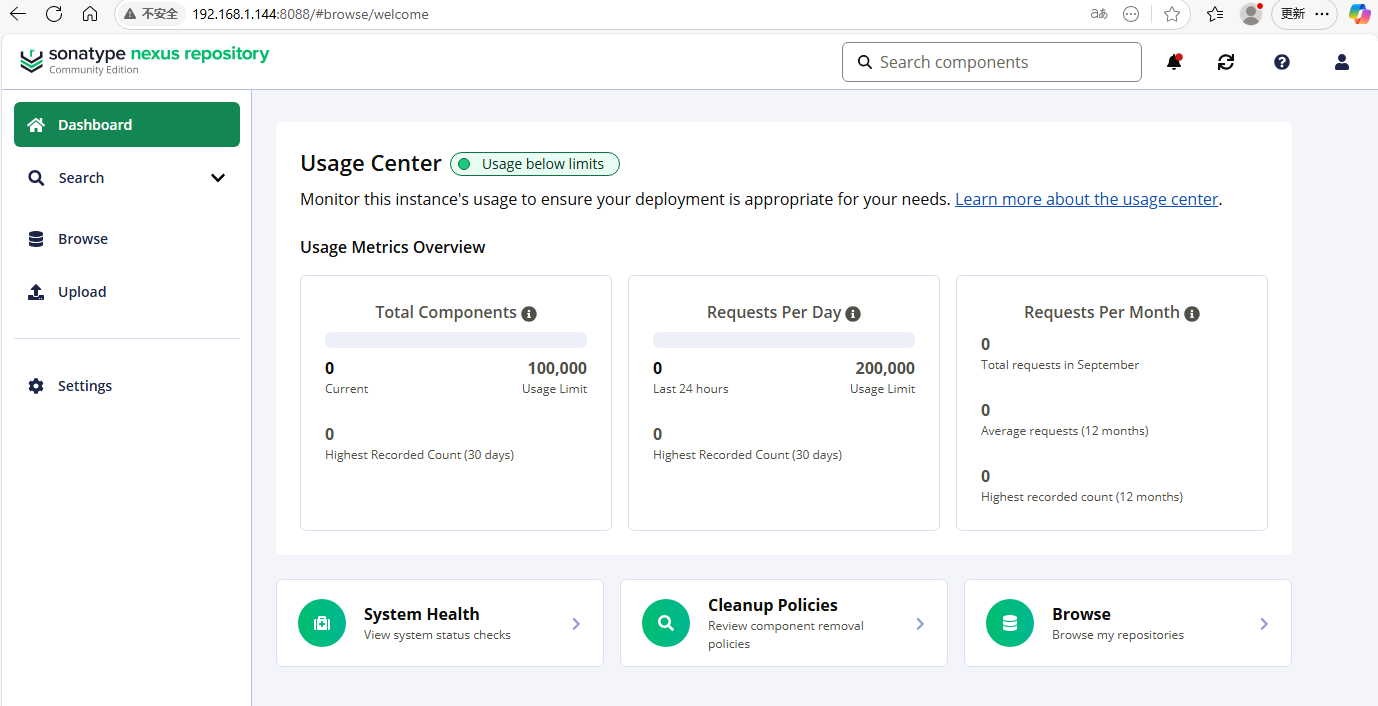
Task: Open Browse card chevron arrow
Action: pyautogui.click(x=1264, y=623)
